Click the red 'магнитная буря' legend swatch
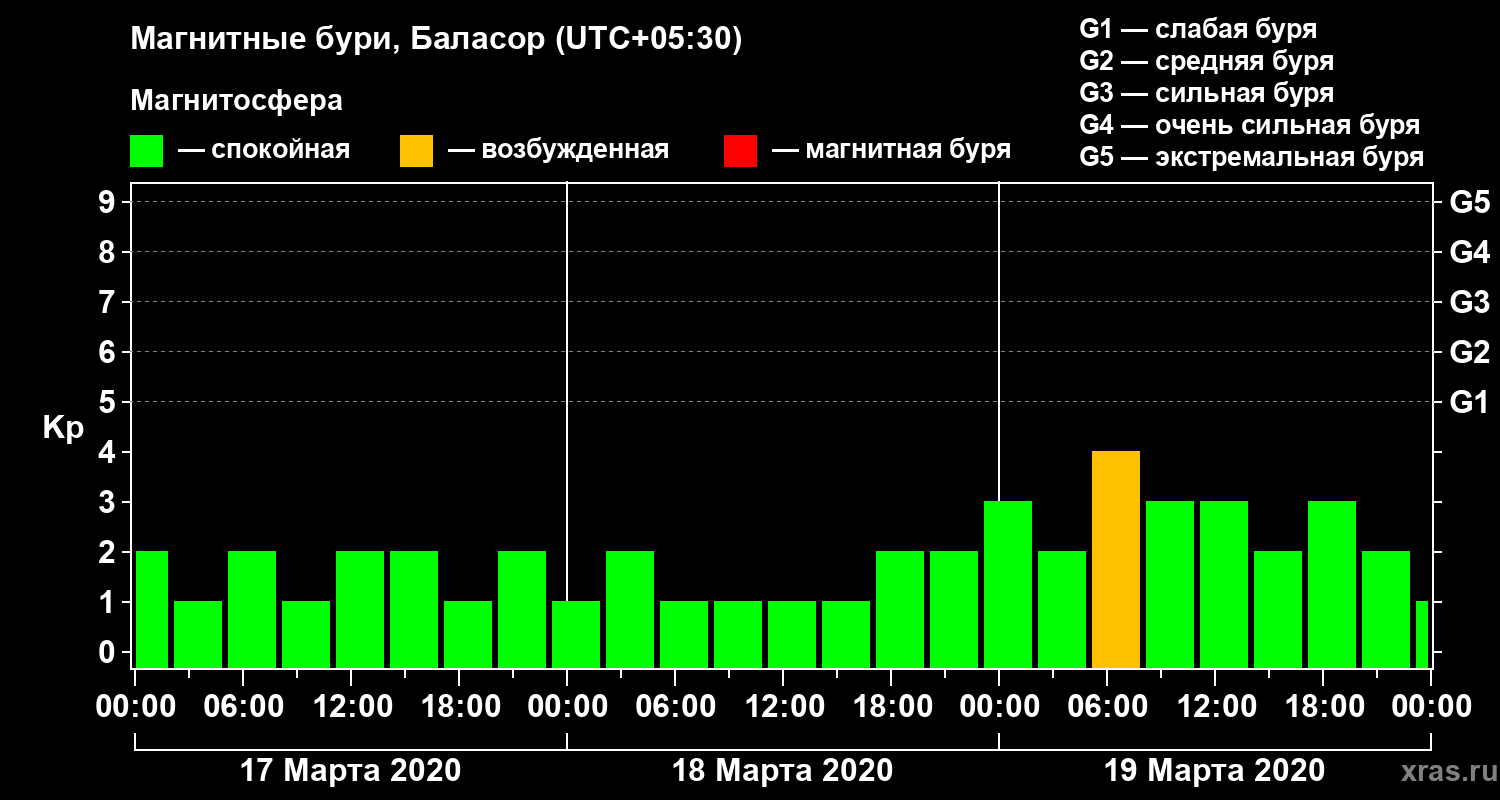The height and width of the screenshot is (800, 1500). click(x=740, y=151)
